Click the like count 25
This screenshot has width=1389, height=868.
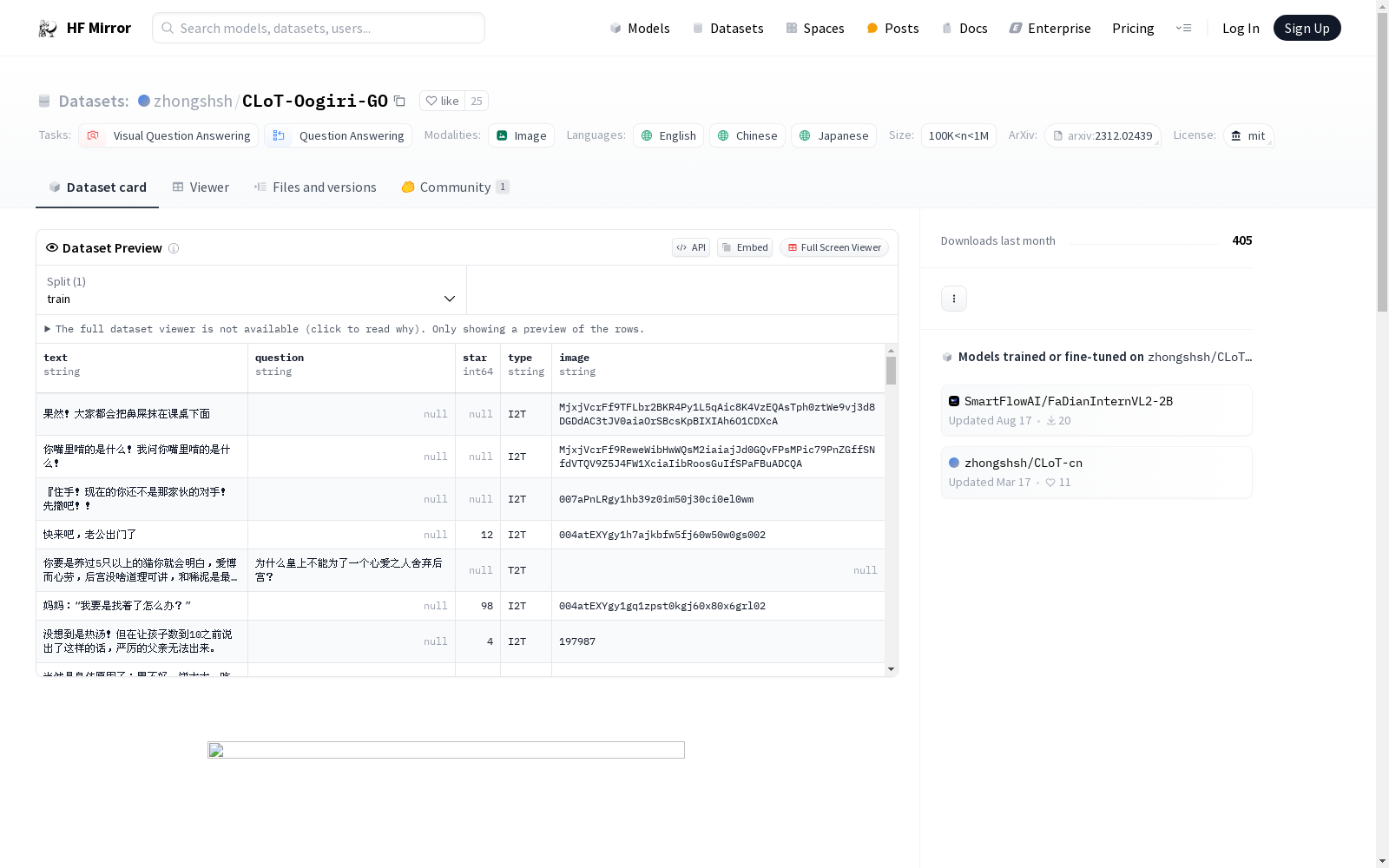(x=477, y=101)
